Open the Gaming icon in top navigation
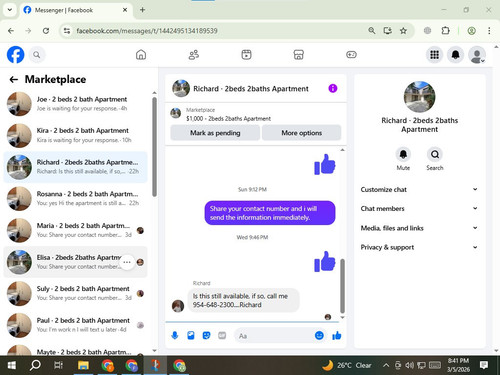Image resolution: width=500 pixels, height=375 pixels. (351, 55)
